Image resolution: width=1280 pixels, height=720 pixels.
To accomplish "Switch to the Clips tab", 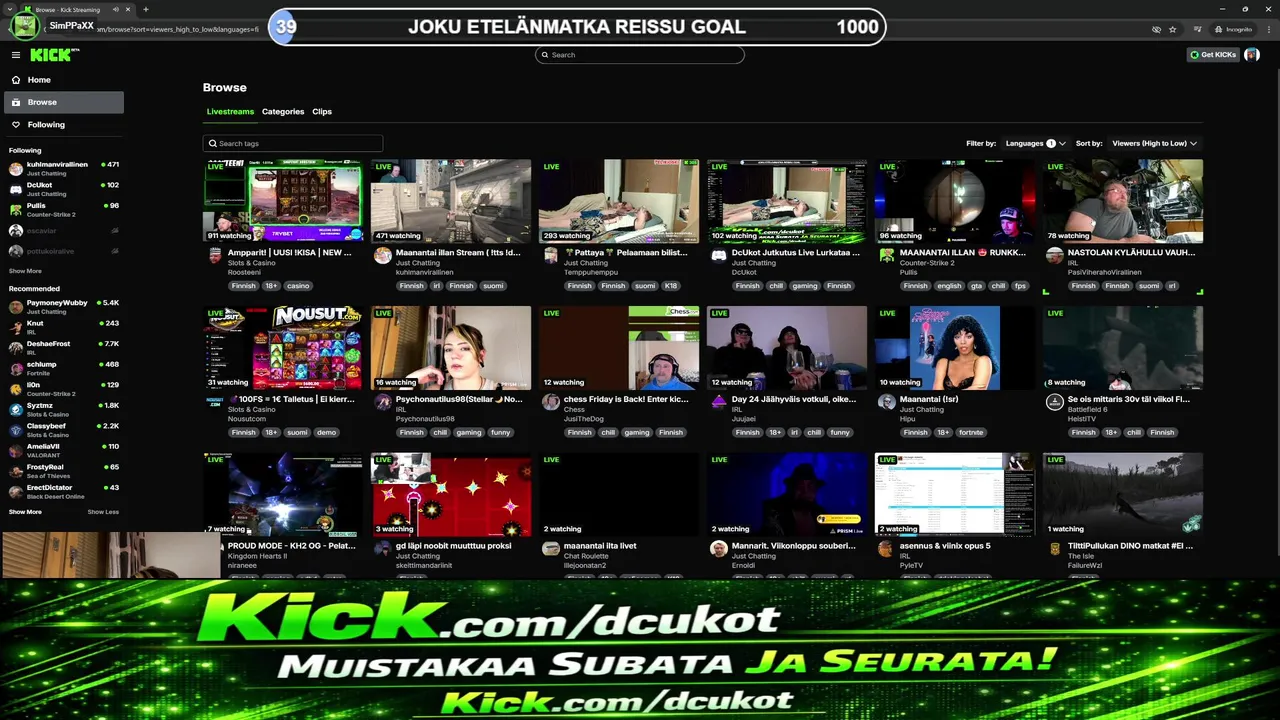I will (x=322, y=111).
